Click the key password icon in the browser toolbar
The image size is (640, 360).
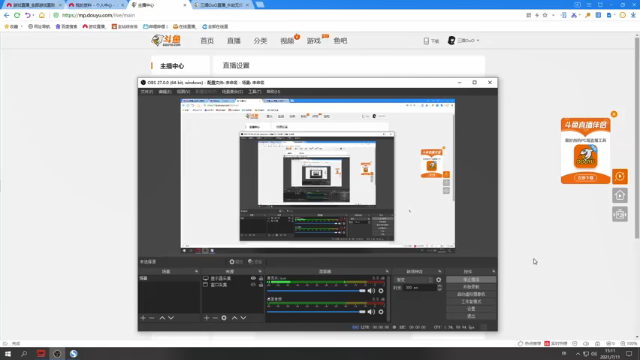point(588,15)
